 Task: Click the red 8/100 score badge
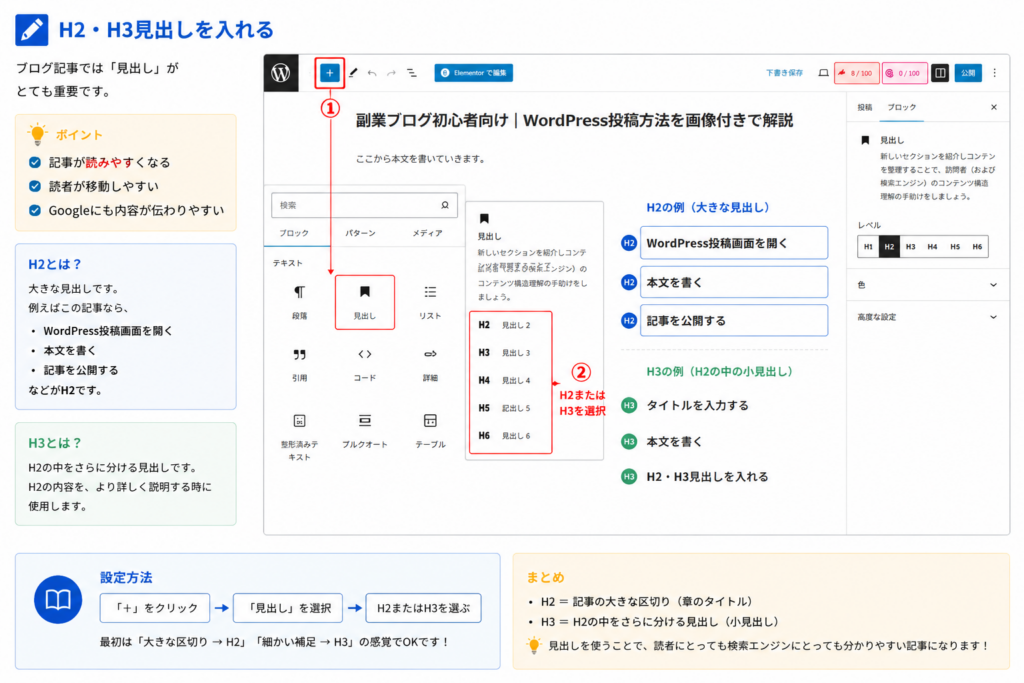pyautogui.click(x=857, y=73)
